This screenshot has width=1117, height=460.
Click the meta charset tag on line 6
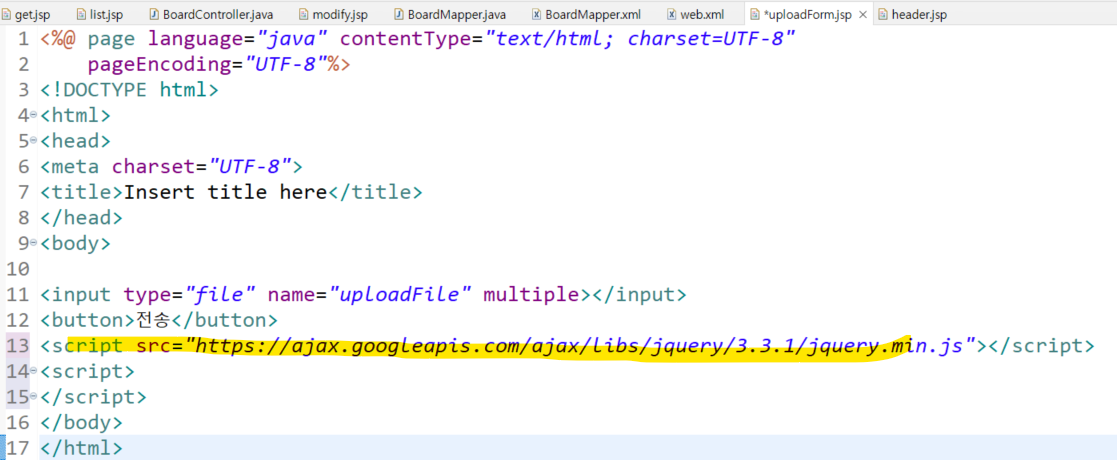[171, 167]
